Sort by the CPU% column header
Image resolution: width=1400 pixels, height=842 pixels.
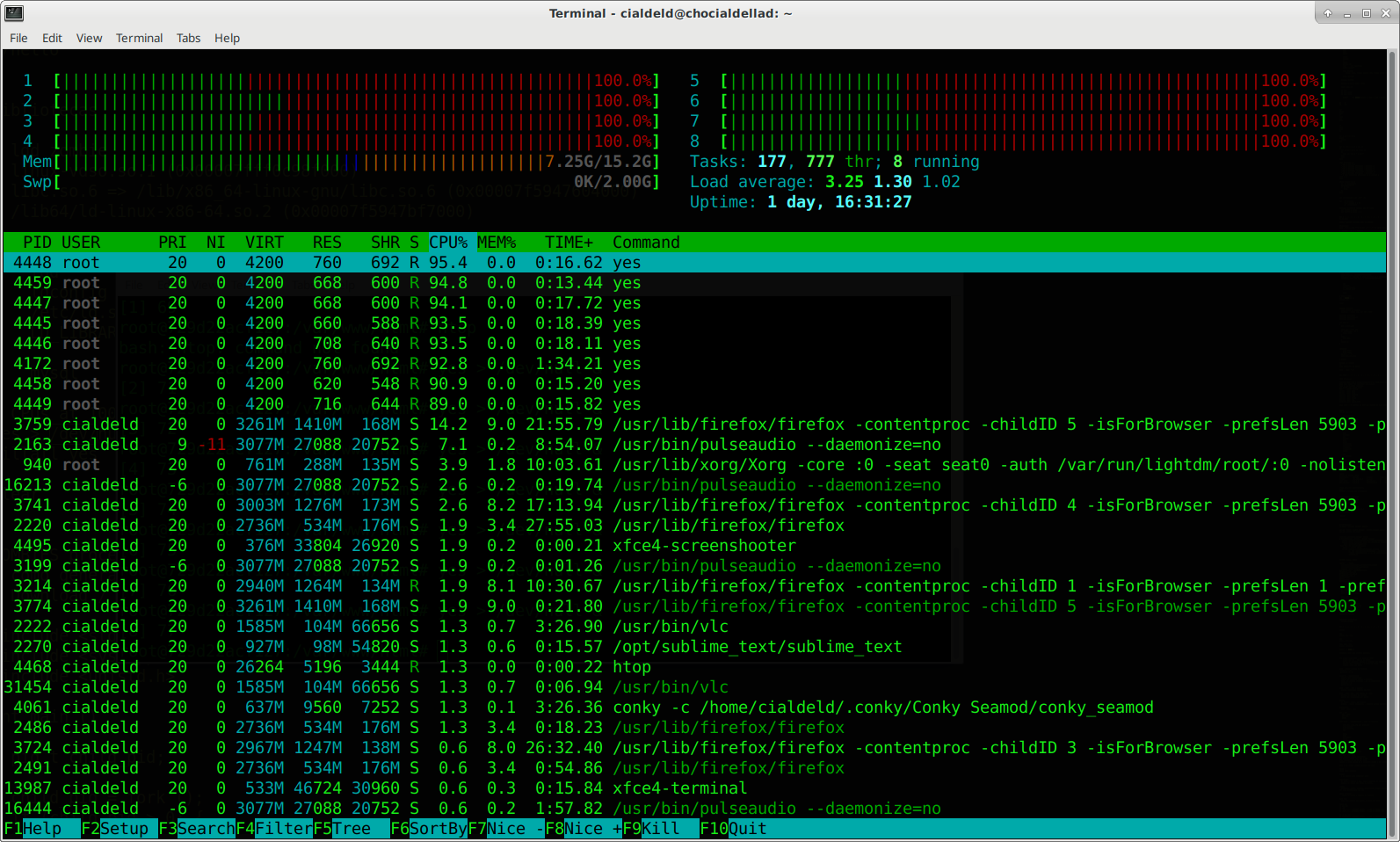coord(448,243)
